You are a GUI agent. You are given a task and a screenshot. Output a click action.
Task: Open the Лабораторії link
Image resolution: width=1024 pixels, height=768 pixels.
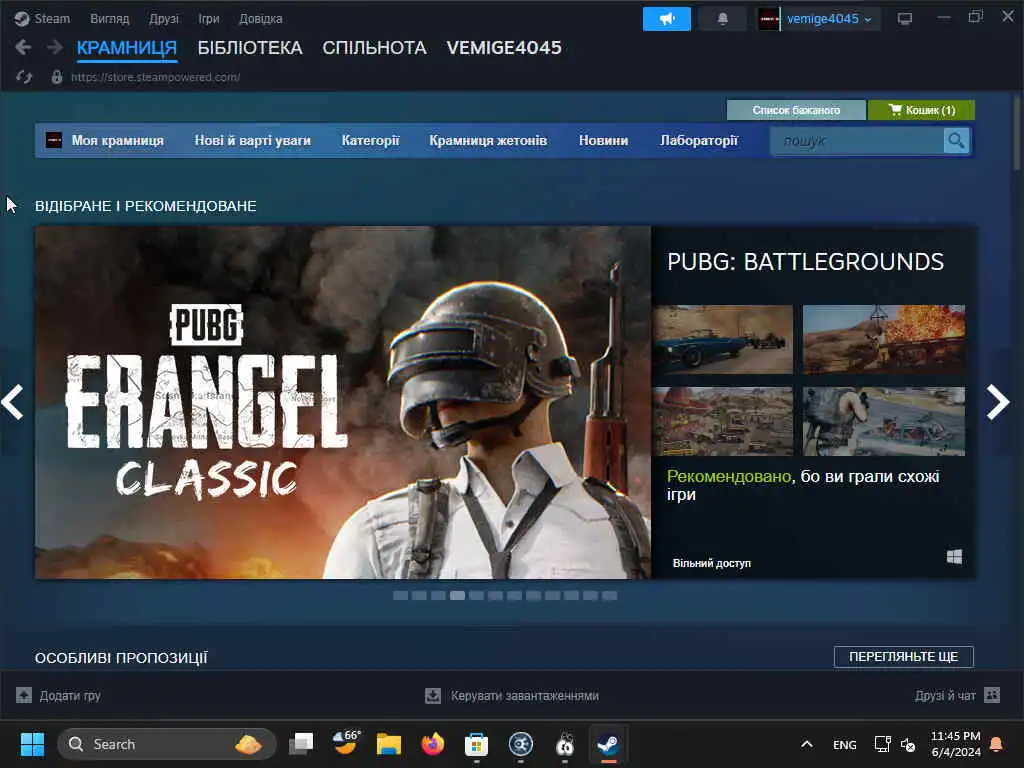[x=699, y=140]
